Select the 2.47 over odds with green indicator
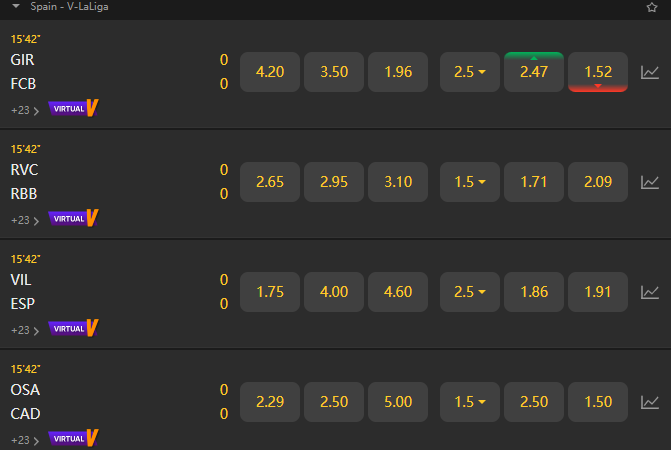 pyautogui.click(x=534, y=72)
